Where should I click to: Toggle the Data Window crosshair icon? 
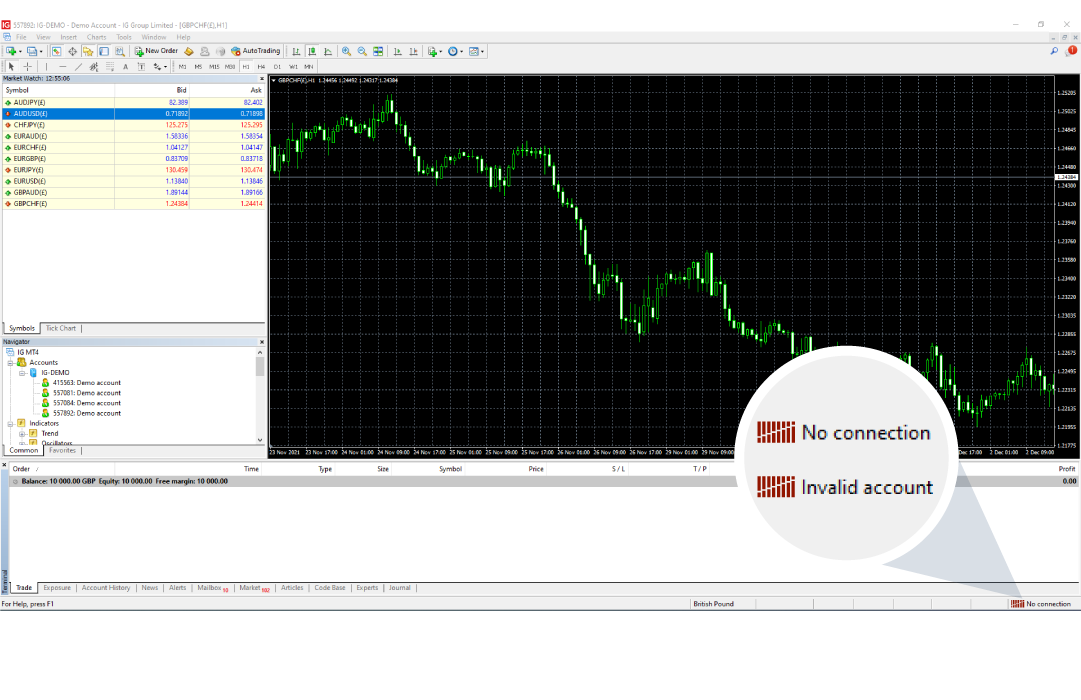coord(72,51)
